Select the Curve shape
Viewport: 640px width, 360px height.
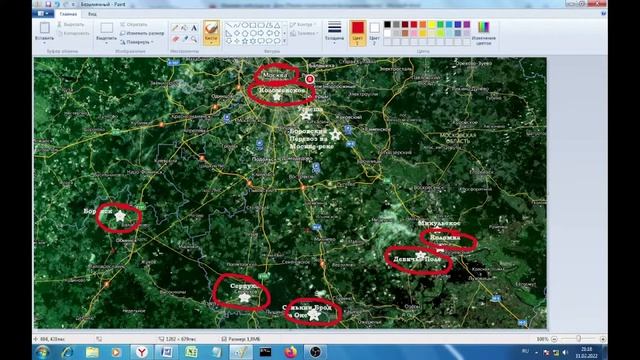[237, 25]
